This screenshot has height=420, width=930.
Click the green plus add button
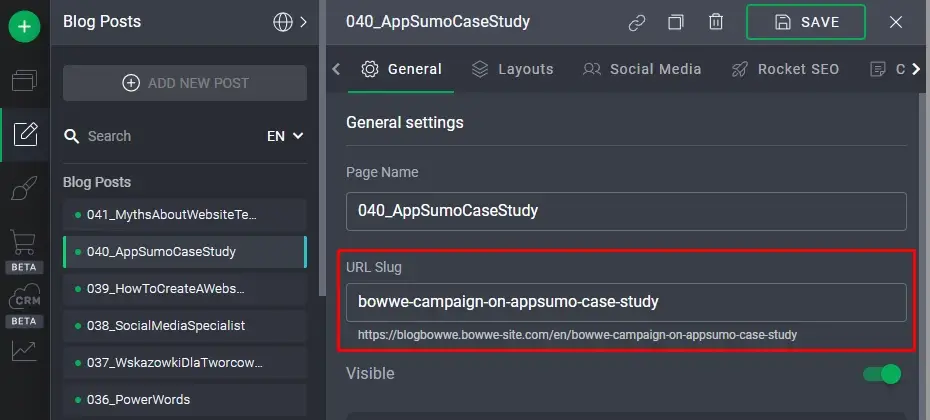point(24,26)
